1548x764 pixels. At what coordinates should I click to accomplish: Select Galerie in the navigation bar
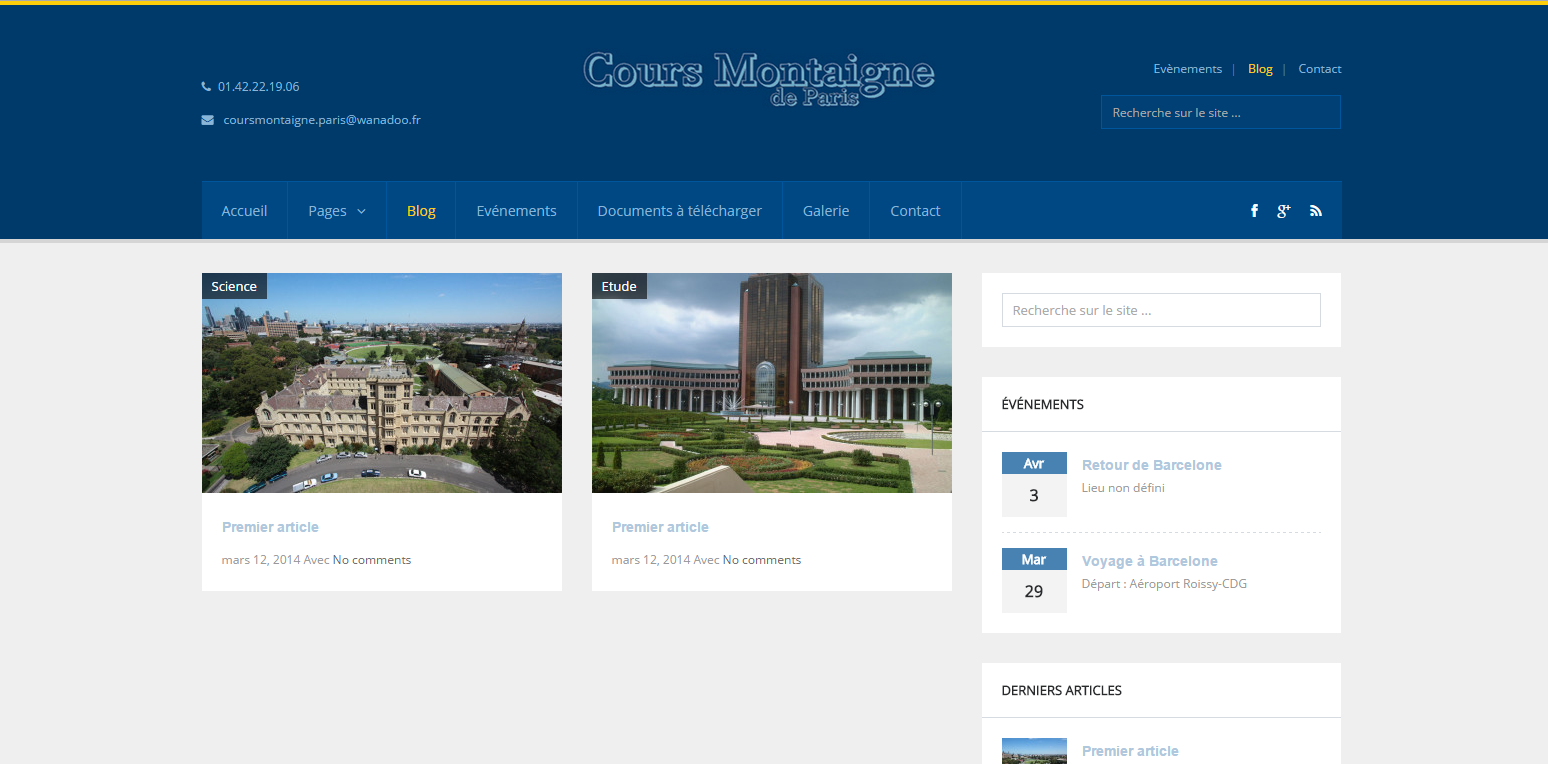point(825,211)
